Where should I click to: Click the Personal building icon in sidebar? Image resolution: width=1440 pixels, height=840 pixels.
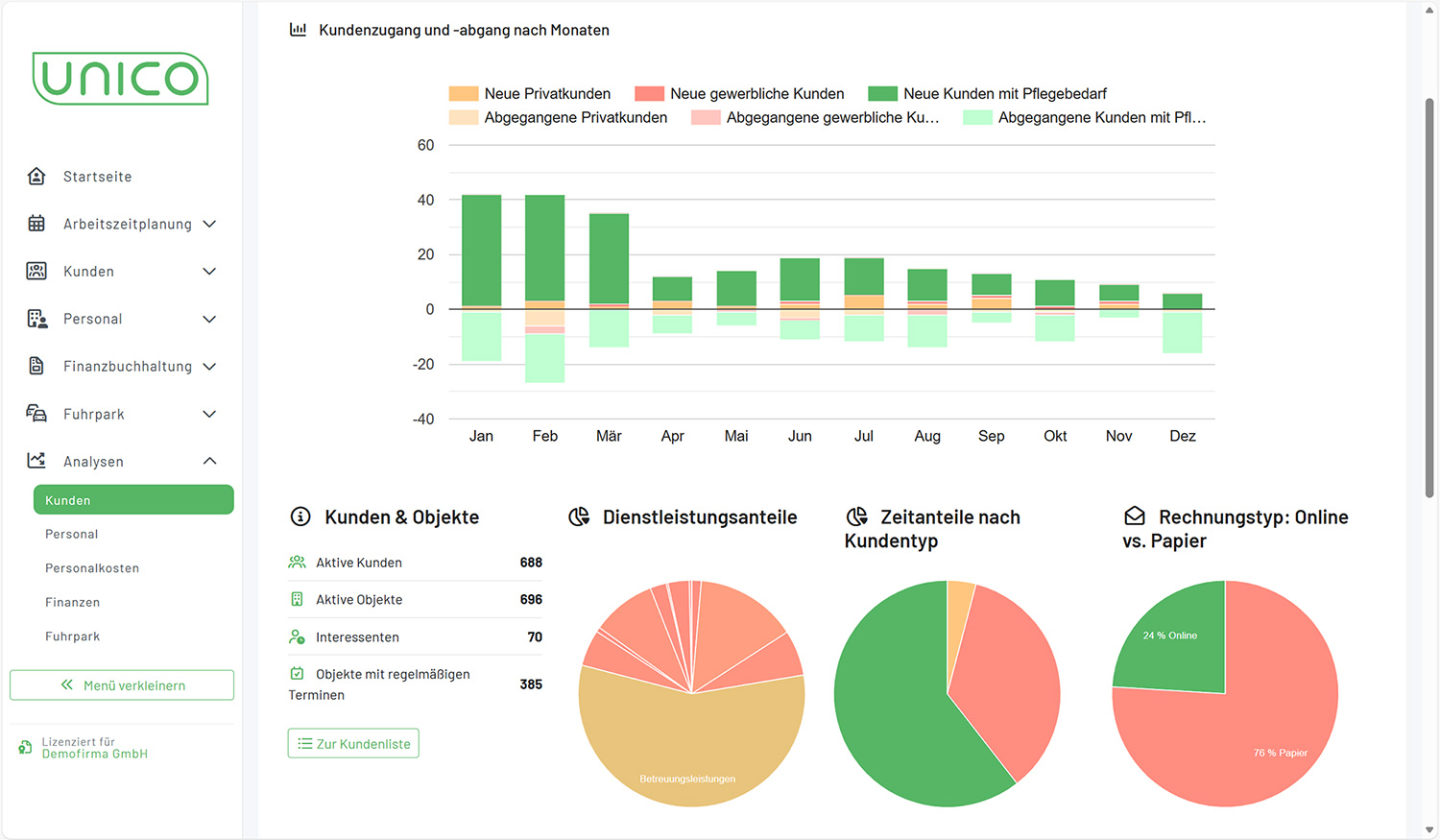click(36, 319)
